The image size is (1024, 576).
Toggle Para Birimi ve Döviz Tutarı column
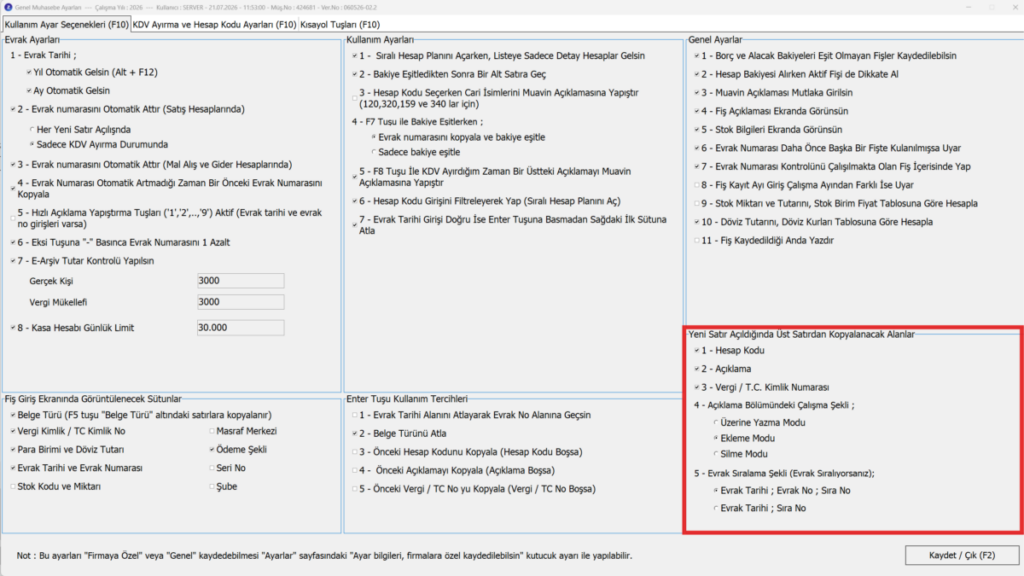click(13, 450)
